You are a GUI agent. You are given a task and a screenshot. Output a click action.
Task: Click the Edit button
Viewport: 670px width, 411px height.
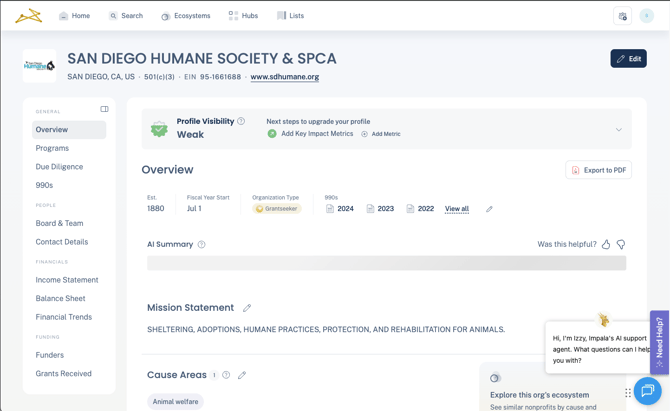[628, 59]
